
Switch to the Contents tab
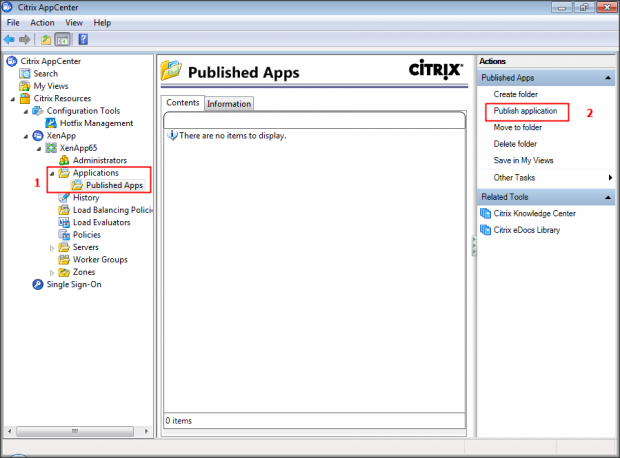(183, 103)
